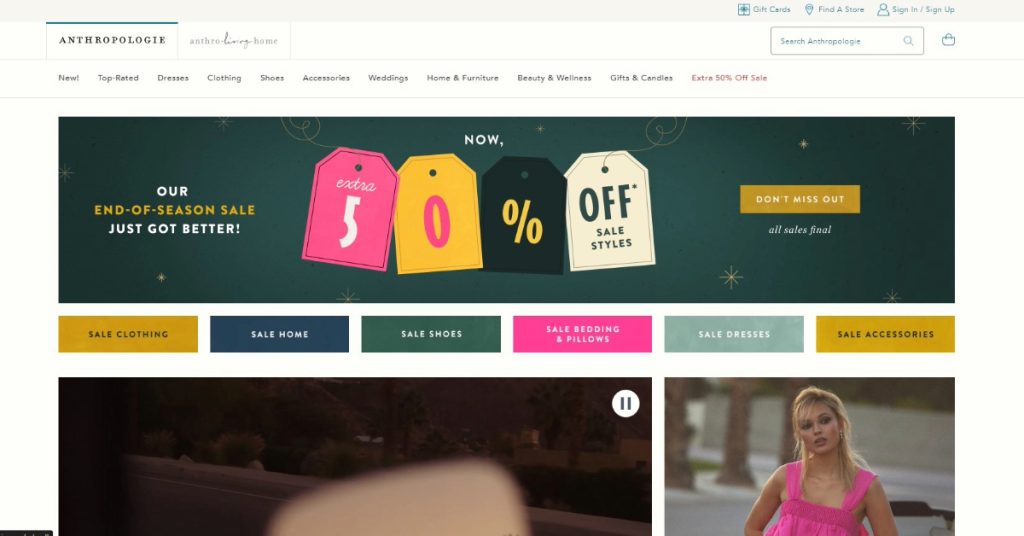Open the shopping bag icon
This screenshot has height=536, width=1024.
(x=948, y=40)
